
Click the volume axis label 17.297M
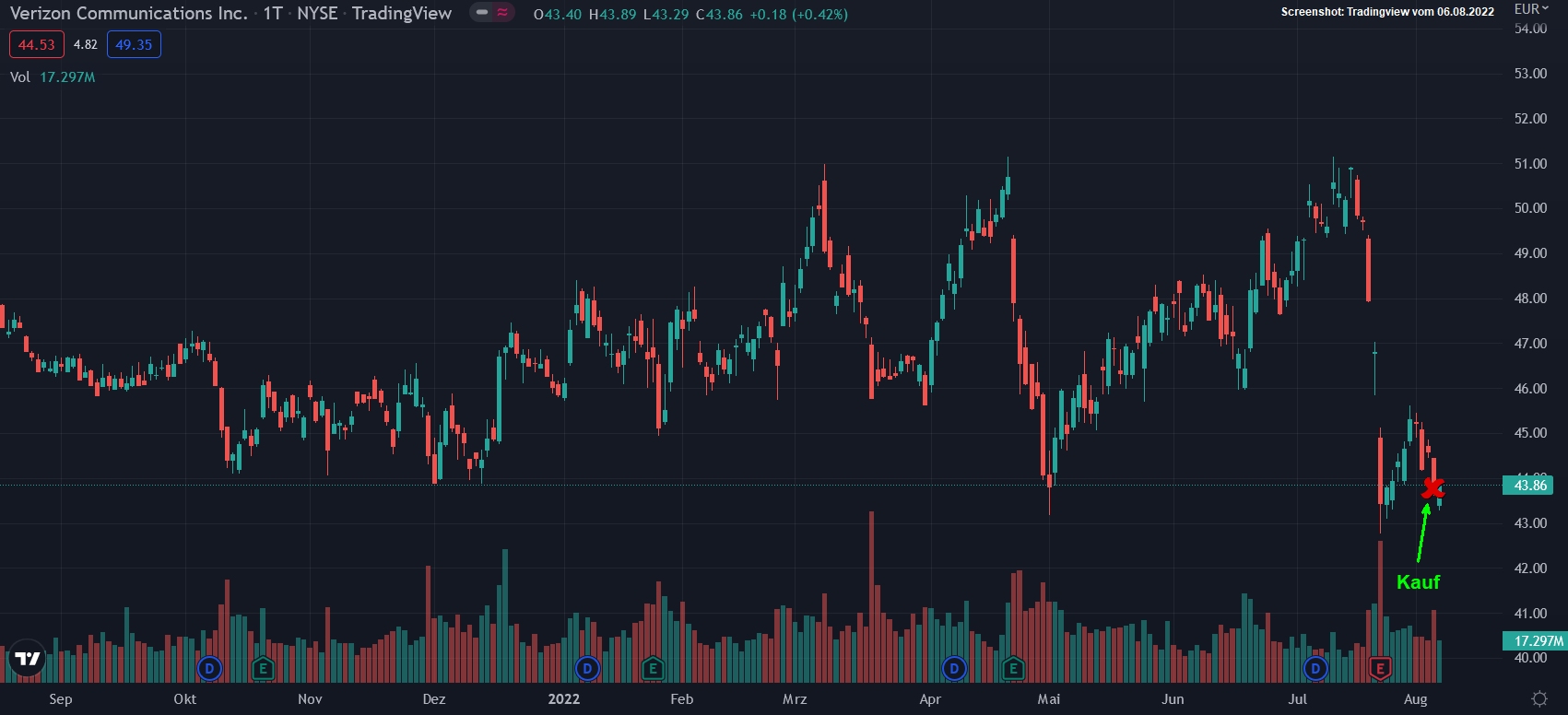pyautogui.click(x=1535, y=640)
